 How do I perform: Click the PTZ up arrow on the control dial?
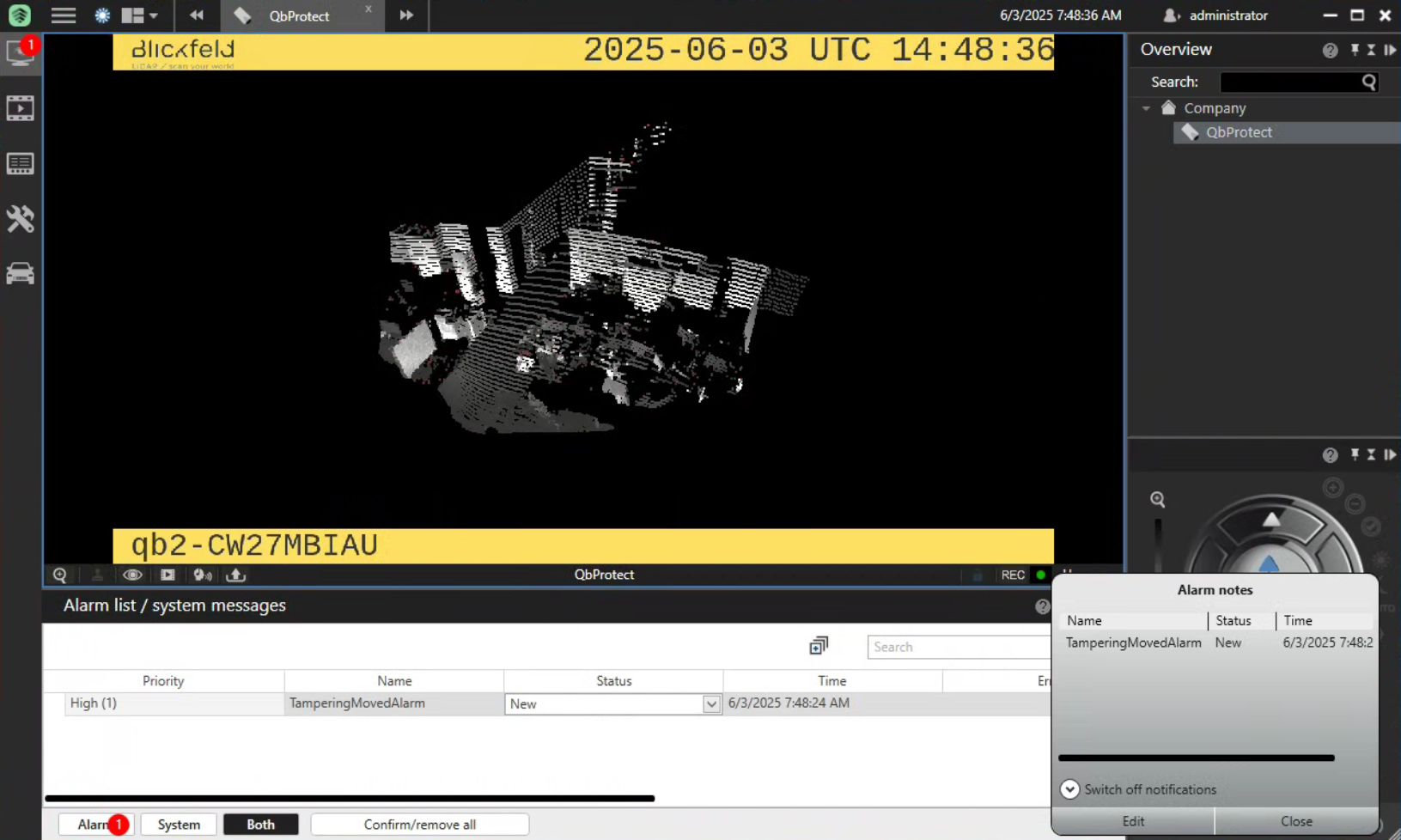pyautogui.click(x=1271, y=519)
